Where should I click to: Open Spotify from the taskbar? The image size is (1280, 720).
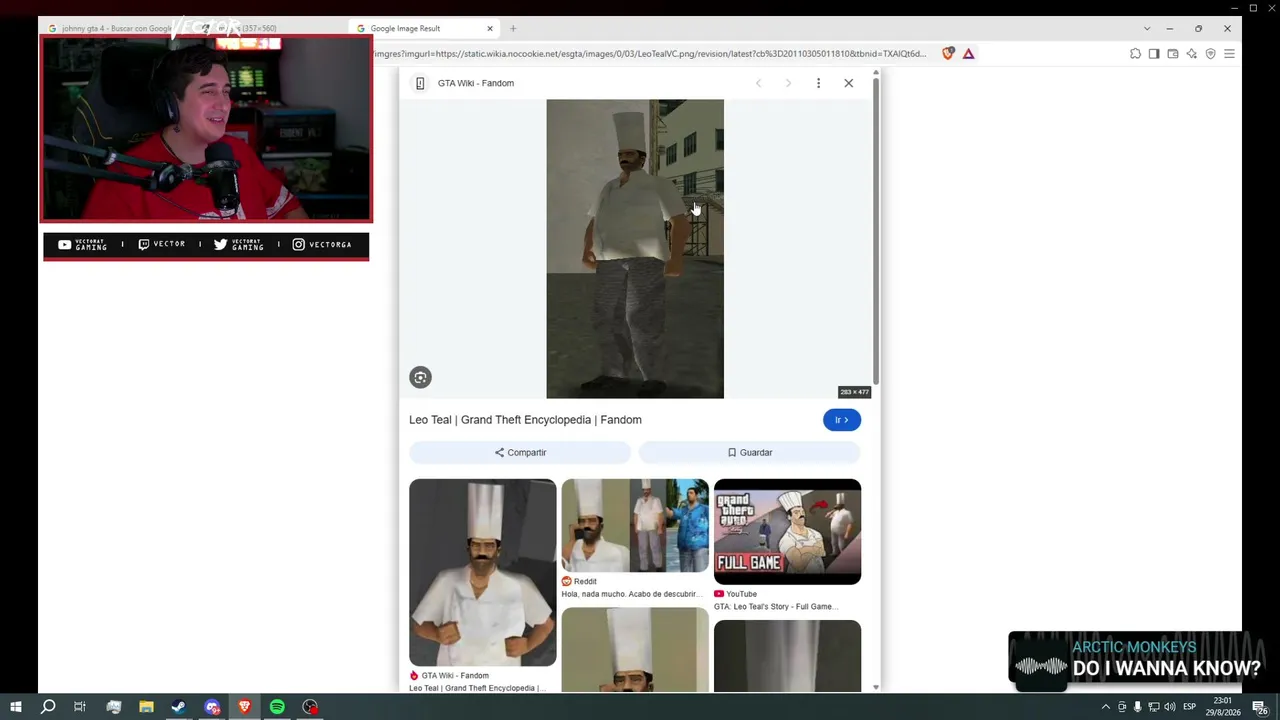(277, 707)
